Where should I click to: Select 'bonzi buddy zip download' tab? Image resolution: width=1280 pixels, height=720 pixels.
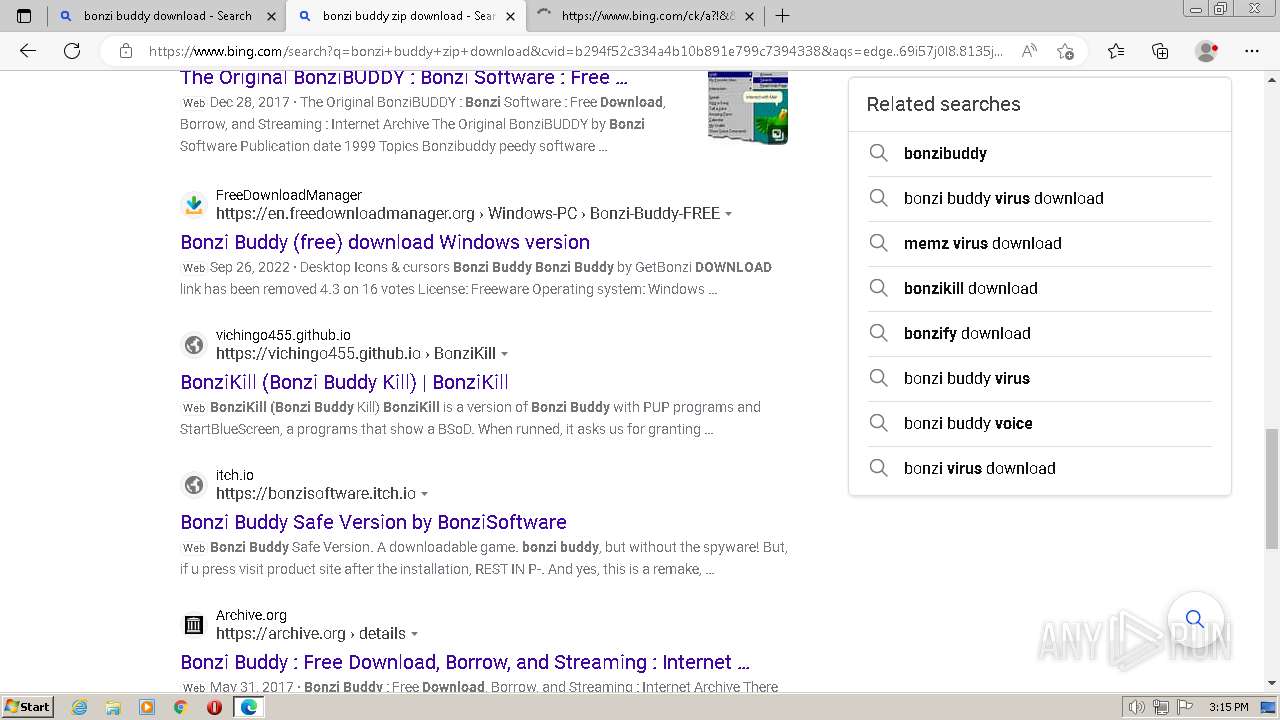(405, 16)
